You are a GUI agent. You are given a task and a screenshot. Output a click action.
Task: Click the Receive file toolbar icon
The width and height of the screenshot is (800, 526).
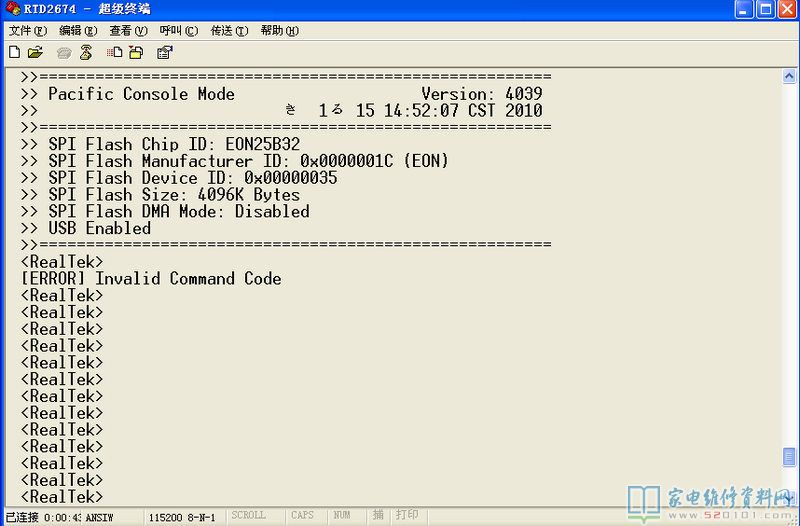click(x=137, y=52)
